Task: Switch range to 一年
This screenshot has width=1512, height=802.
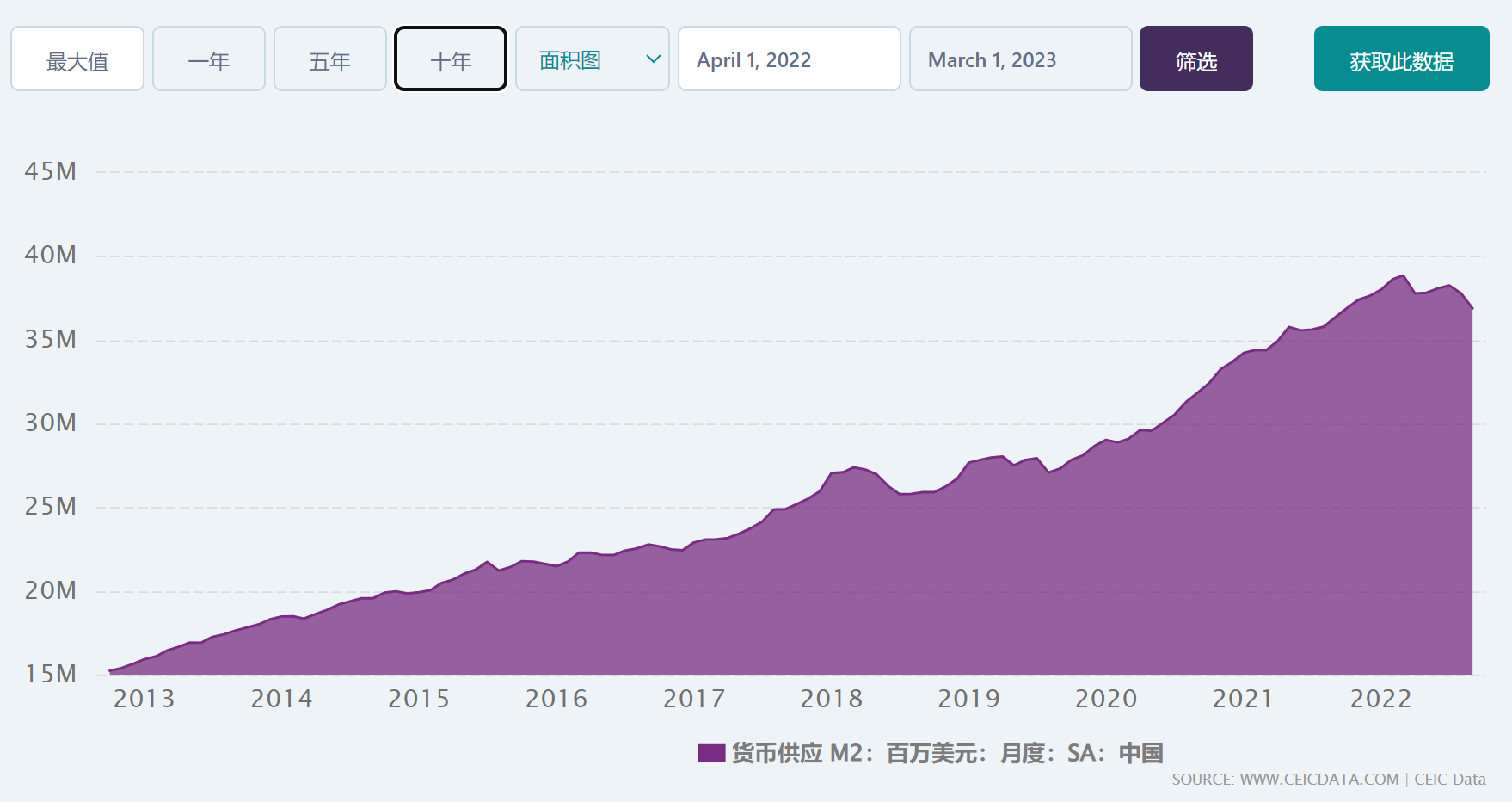Action: click(209, 59)
